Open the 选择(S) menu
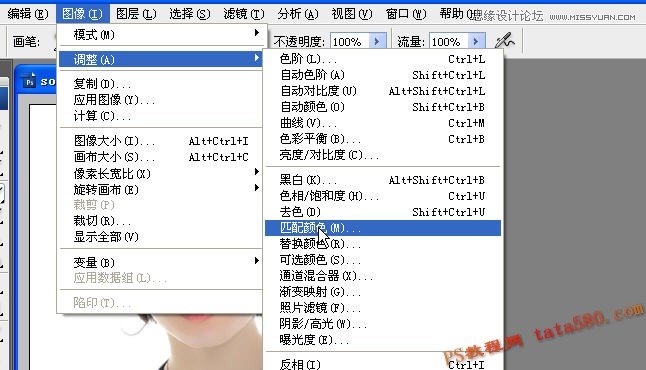This screenshot has height=370, width=646. (190, 14)
